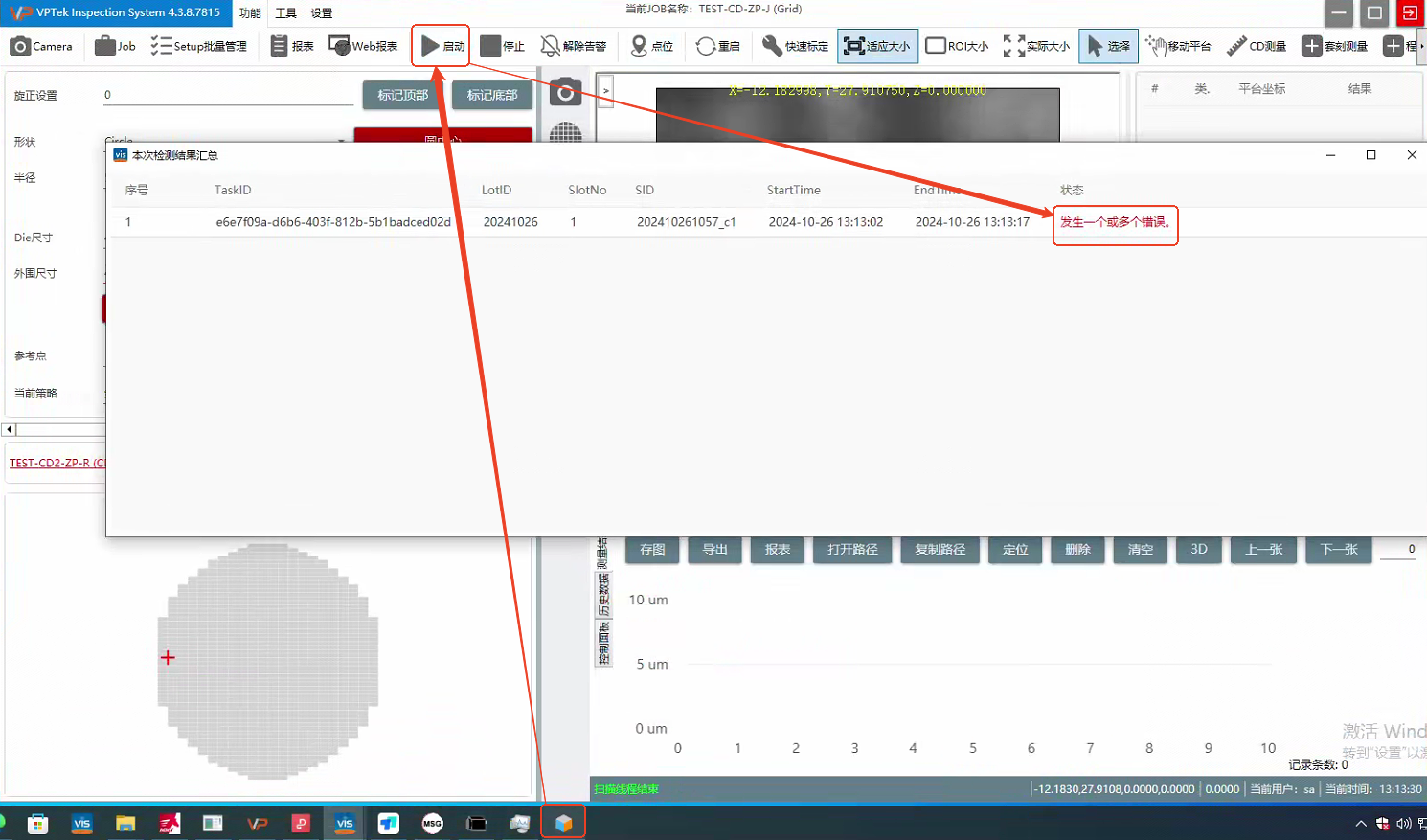The image size is (1427, 840).
Task: Activate the 选择 pointer tool
Action: [1108, 46]
